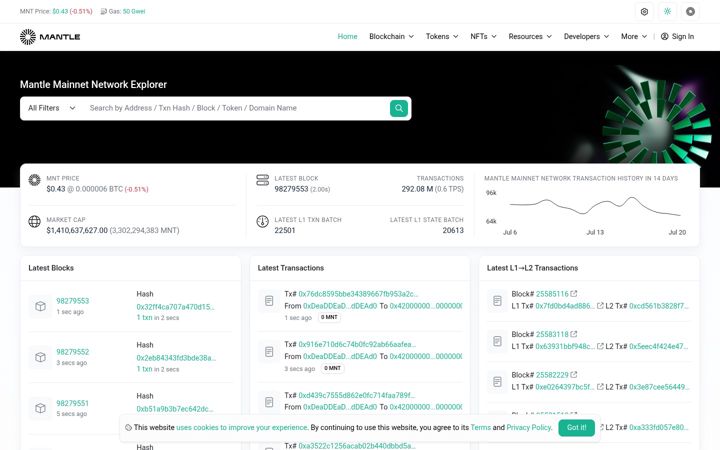Click the cube icon for block 98279553

(40, 306)
